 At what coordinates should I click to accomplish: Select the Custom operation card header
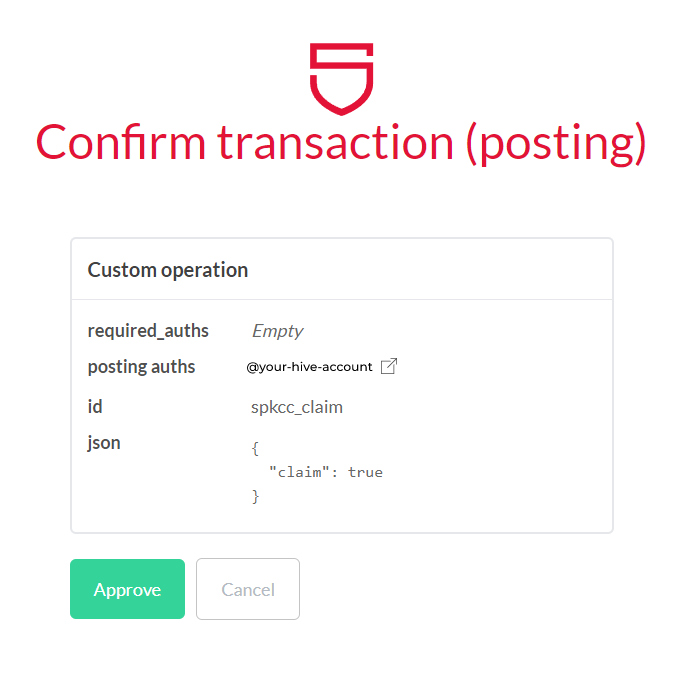pos(342,270)
